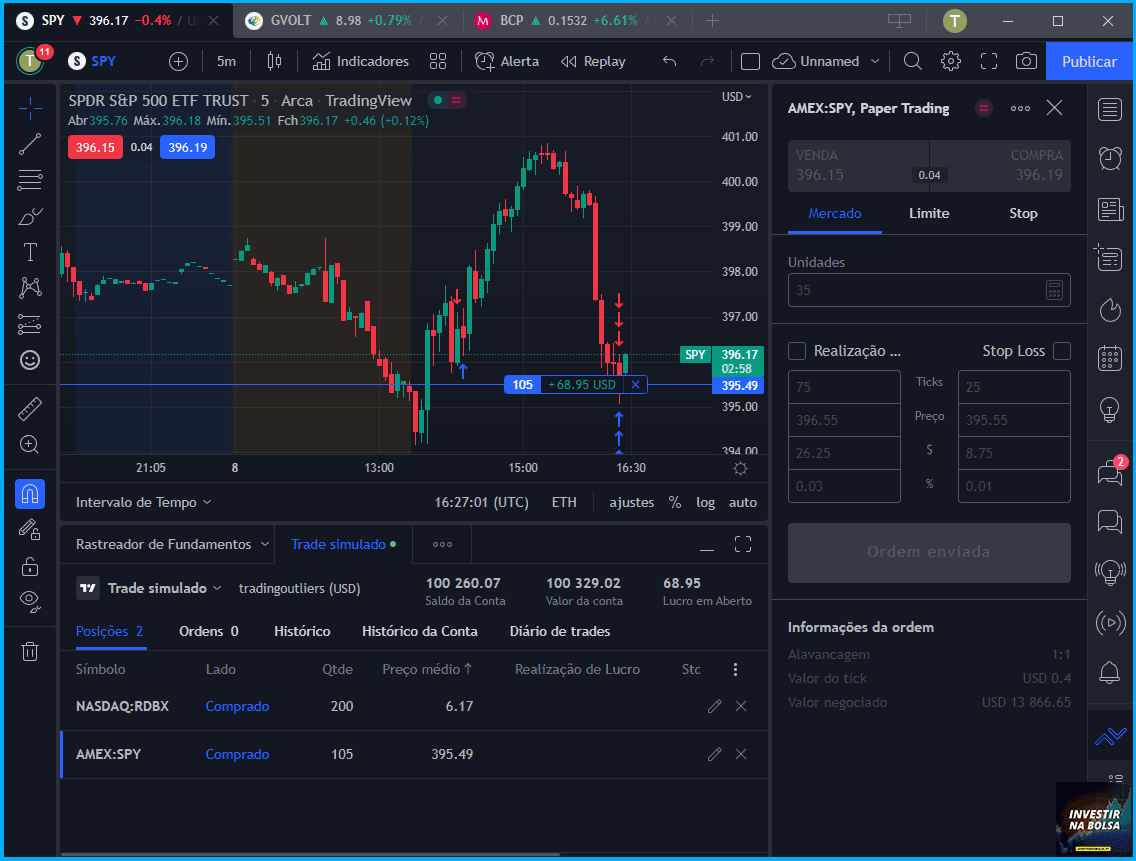The image size is (1136, 861).
Task: Open the Histórico da Conta tab
Action: coord(419,631)
